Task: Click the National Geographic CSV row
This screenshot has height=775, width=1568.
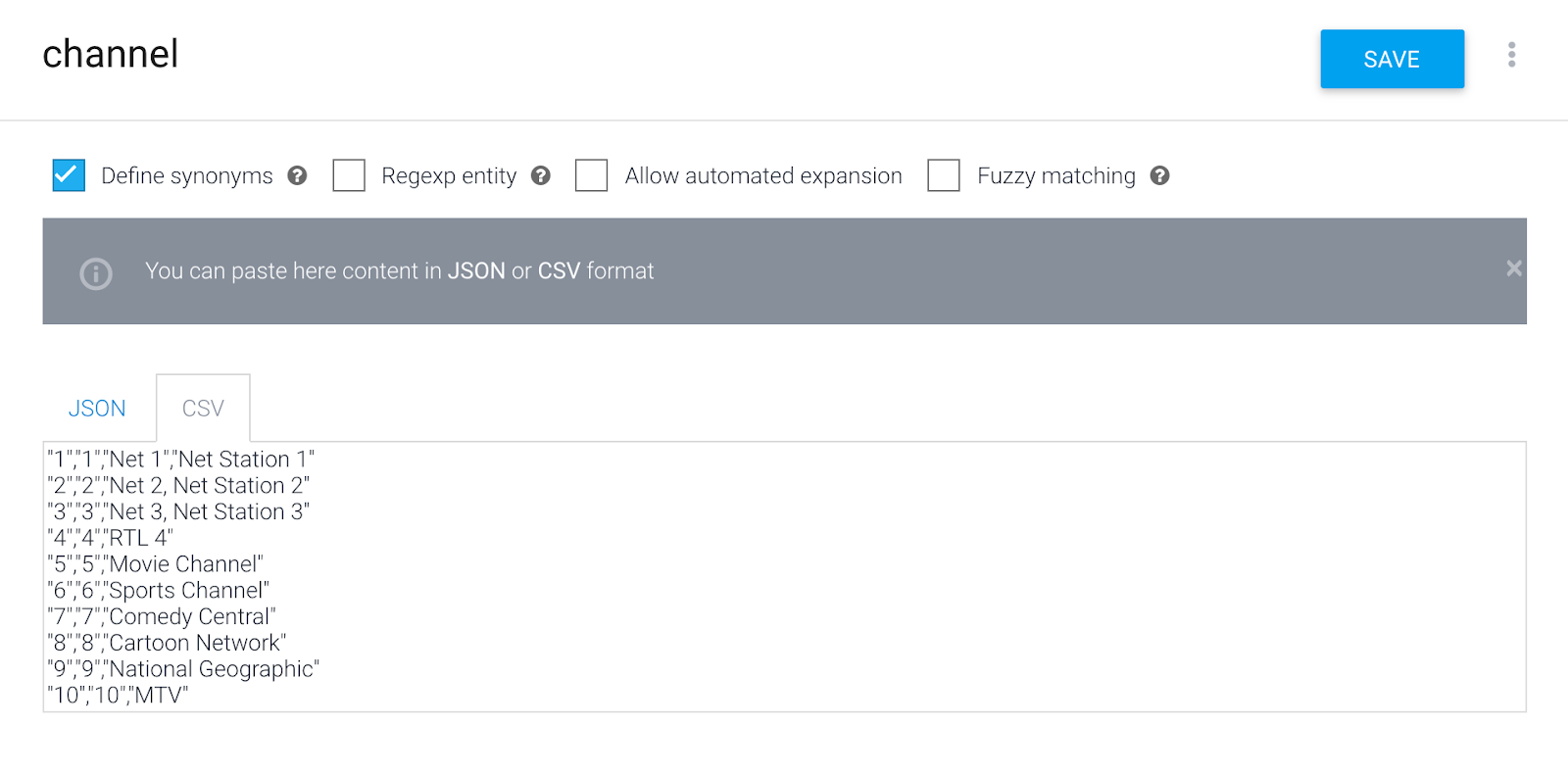Action: click(x=183, y=669)
